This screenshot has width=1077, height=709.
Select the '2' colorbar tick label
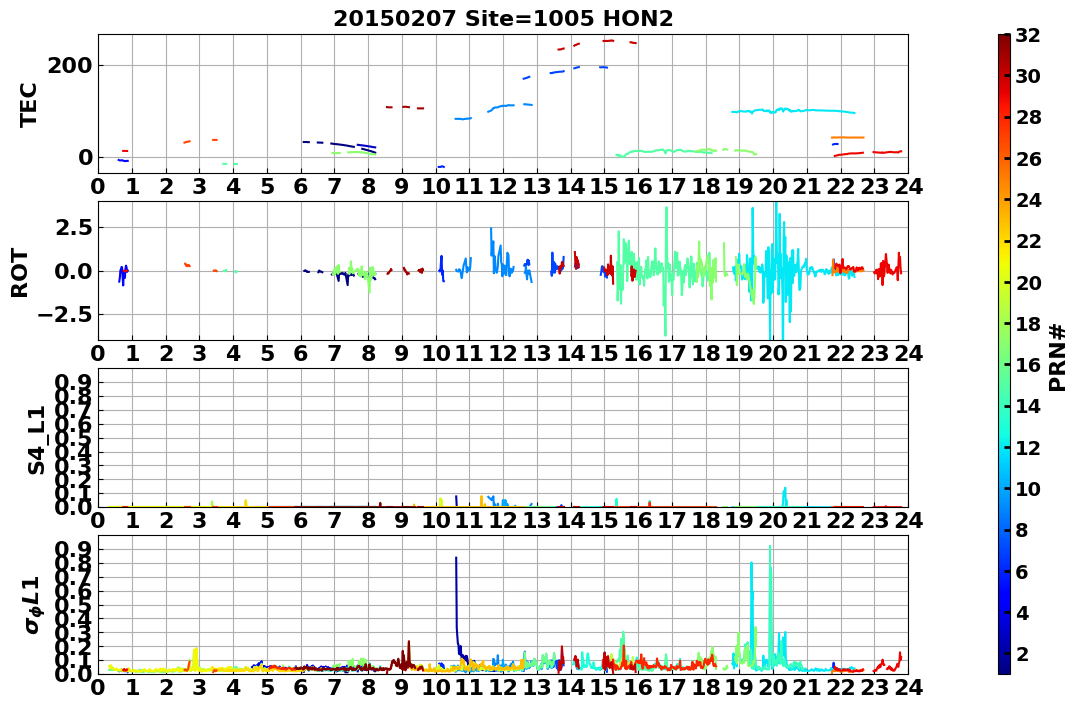pos(1022,653)
